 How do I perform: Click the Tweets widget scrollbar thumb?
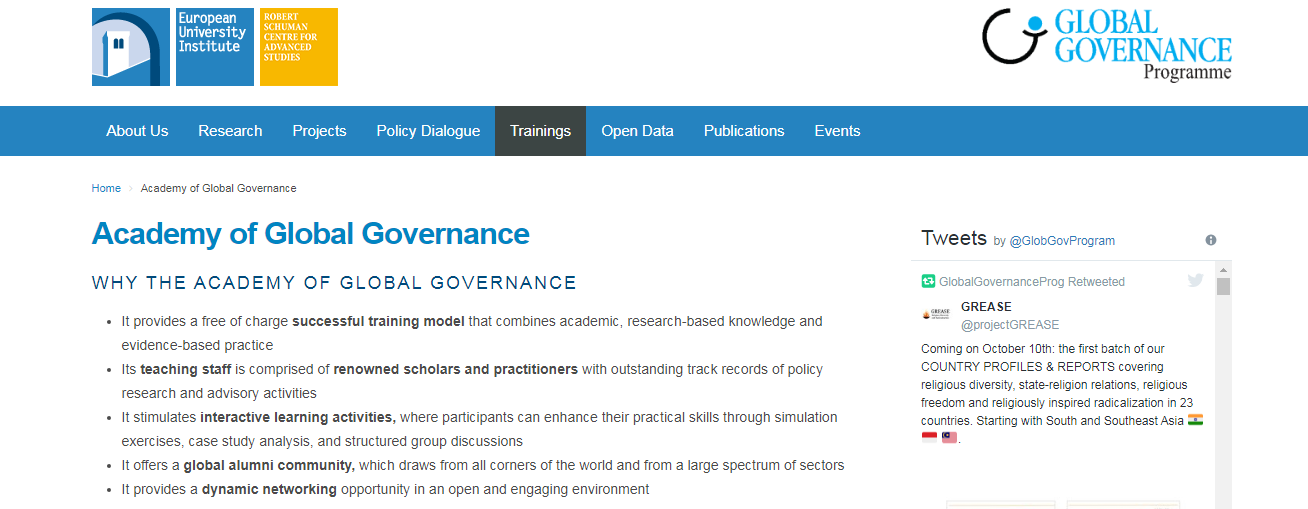coord(1223,287)
